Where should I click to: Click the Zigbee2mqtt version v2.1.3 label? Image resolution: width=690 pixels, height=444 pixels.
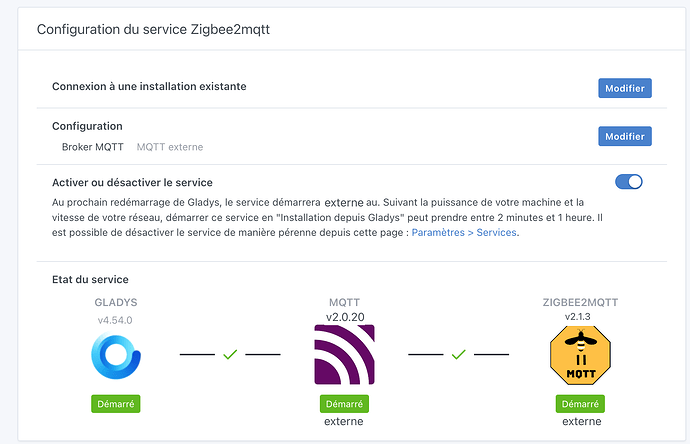click(579, 317)
